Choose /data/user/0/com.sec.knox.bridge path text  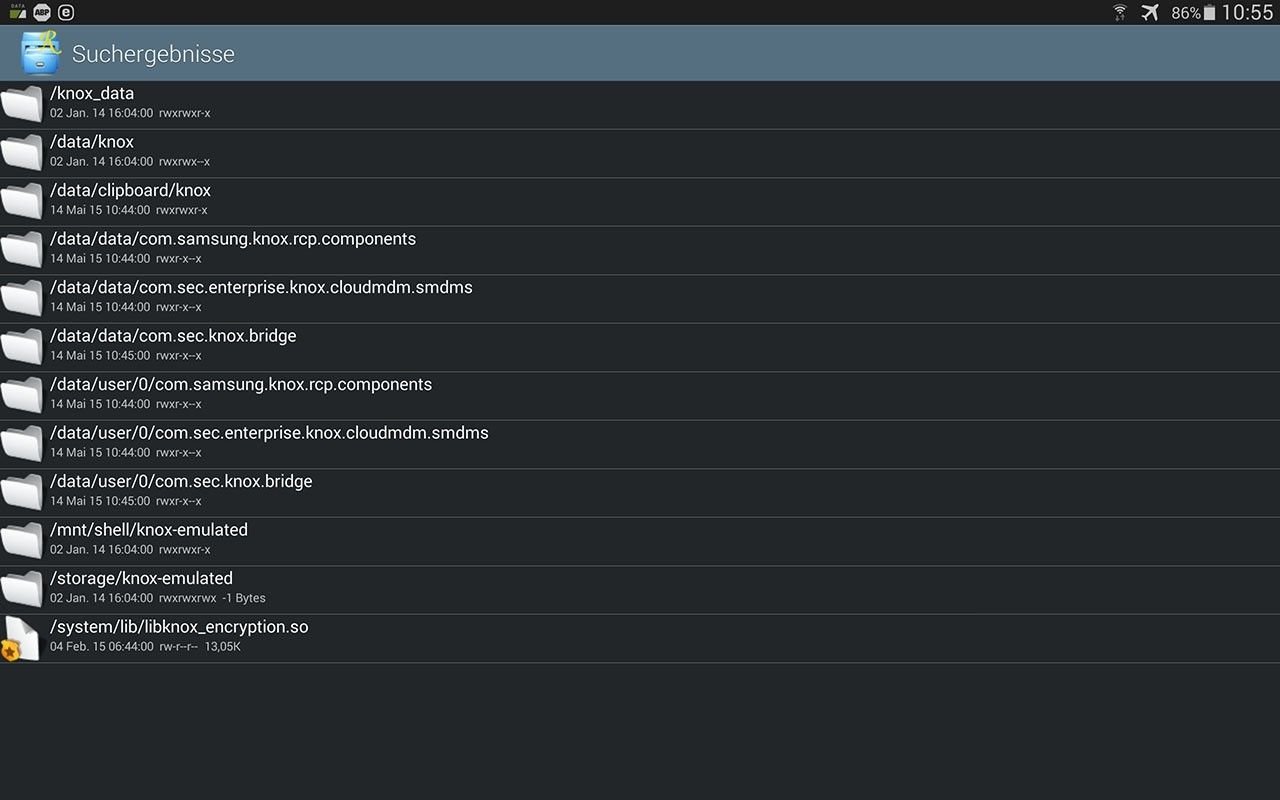point(181,481)
